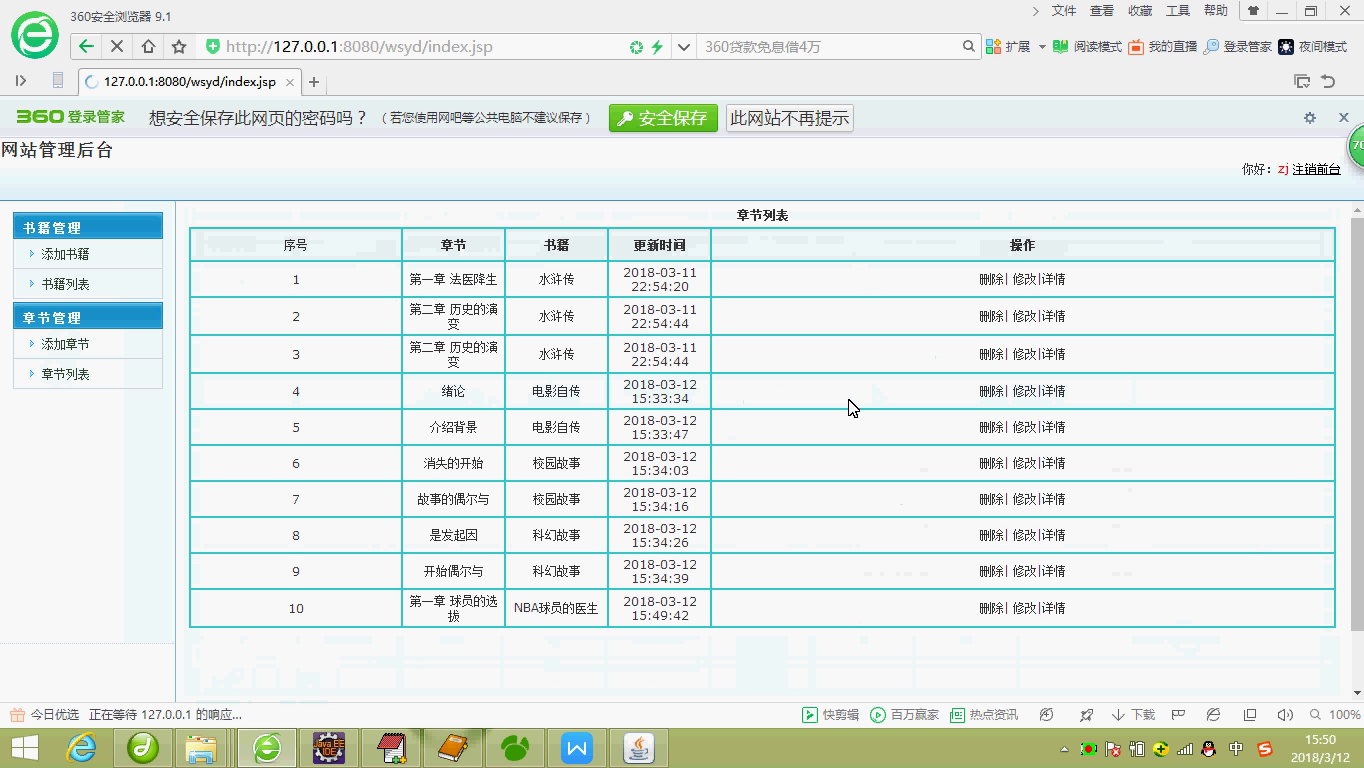The width and height of the screenshot is (1364, 768).
Task: Toggle the browser sound mute icon
Action: 1285,715
